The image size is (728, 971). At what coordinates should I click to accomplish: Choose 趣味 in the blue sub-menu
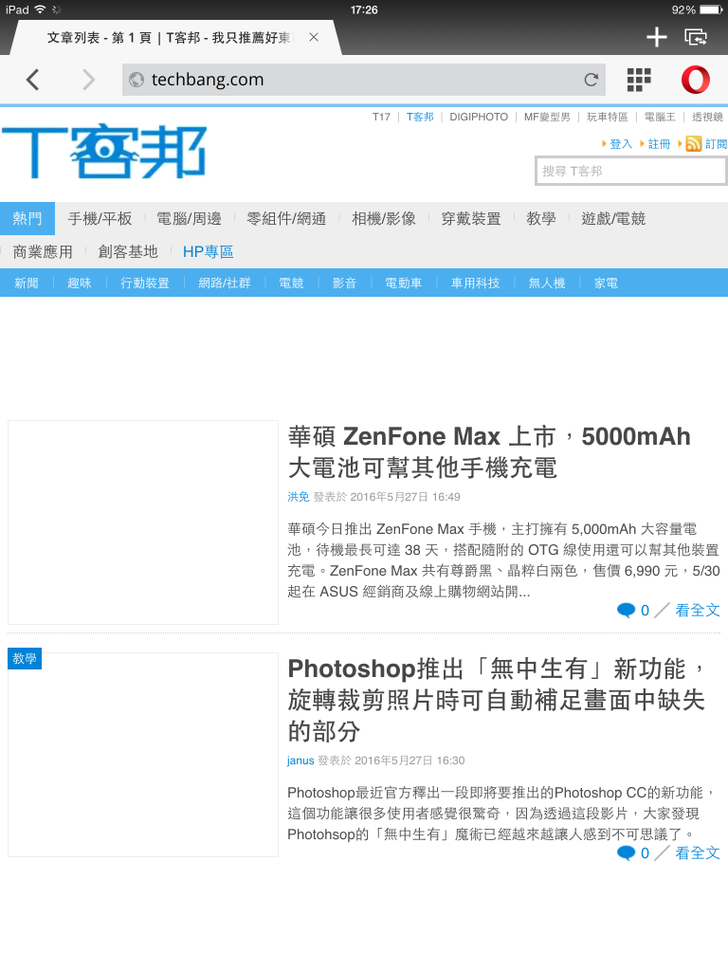[x=79, y=283]
